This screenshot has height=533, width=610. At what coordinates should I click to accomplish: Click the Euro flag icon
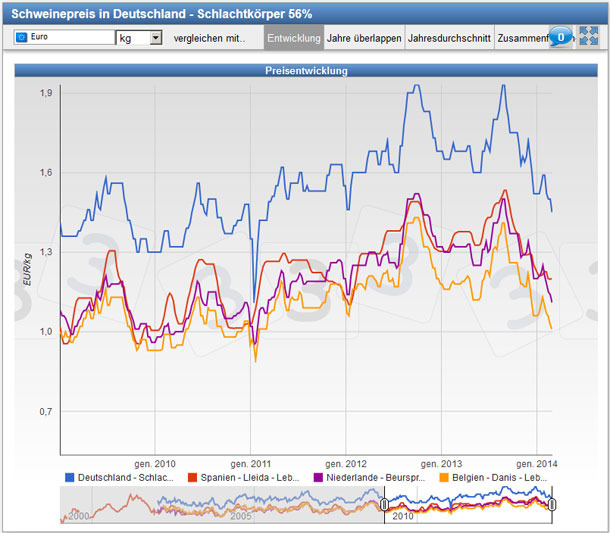(x=21, y=37)
